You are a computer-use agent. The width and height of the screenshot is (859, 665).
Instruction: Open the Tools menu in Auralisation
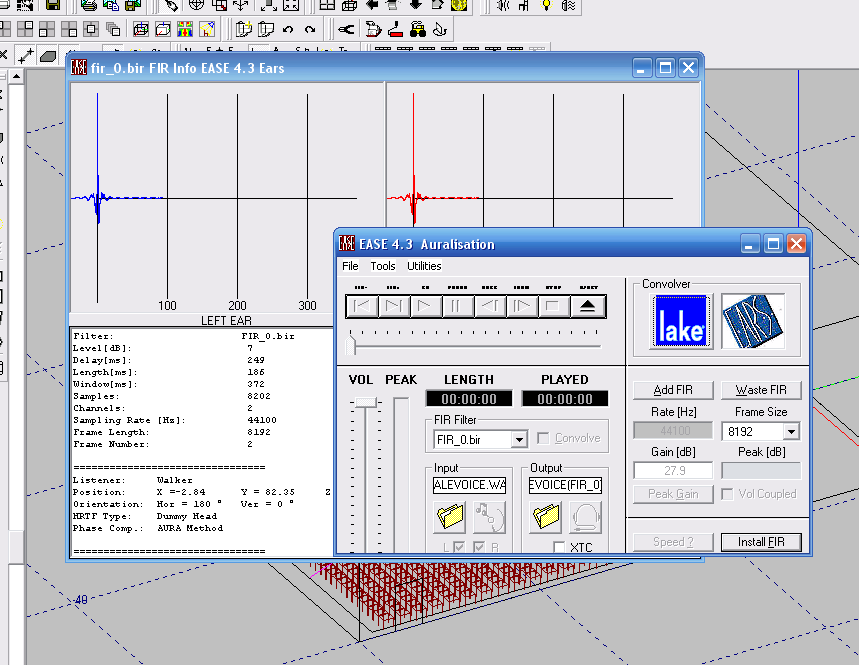point(382,266)
